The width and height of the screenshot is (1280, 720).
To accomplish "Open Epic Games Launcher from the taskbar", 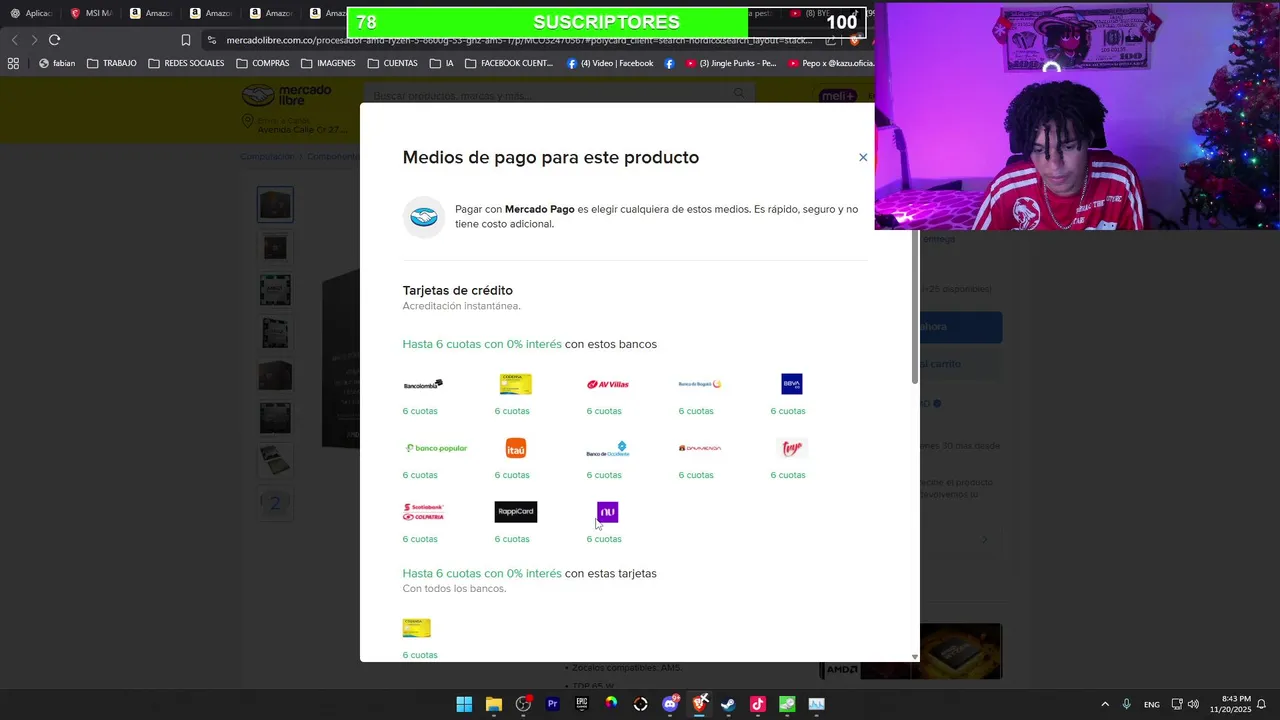I will (x=582, y=704).
